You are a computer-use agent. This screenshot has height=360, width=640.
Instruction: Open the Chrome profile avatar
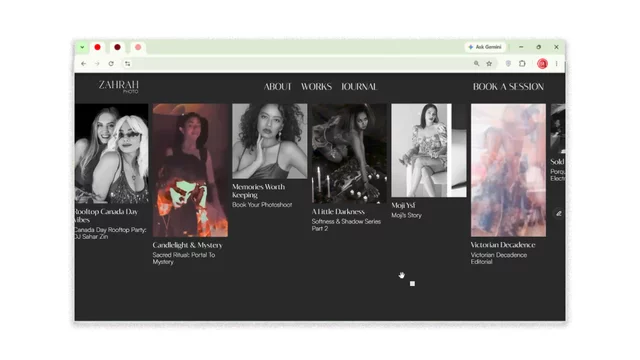[x=542, y=63]
